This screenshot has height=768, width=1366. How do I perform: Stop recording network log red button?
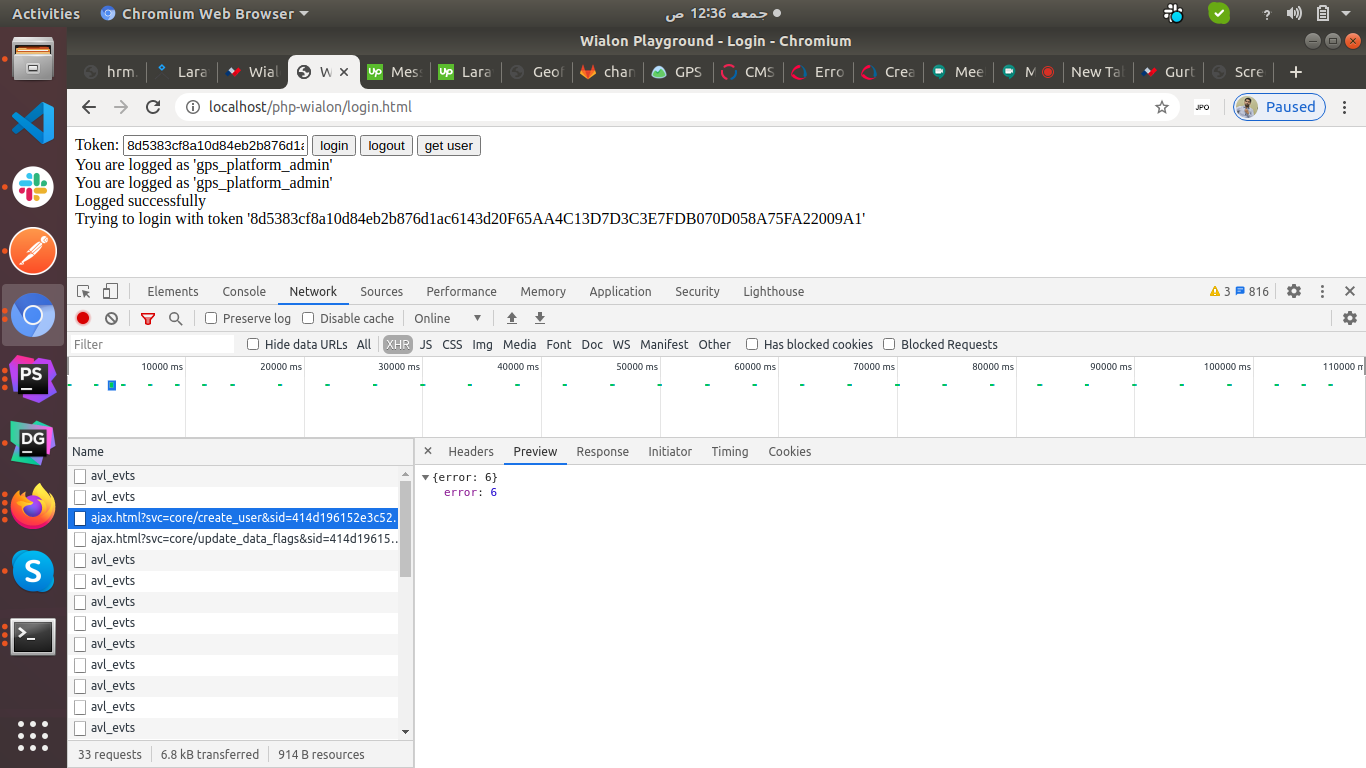tap(83, 318)
